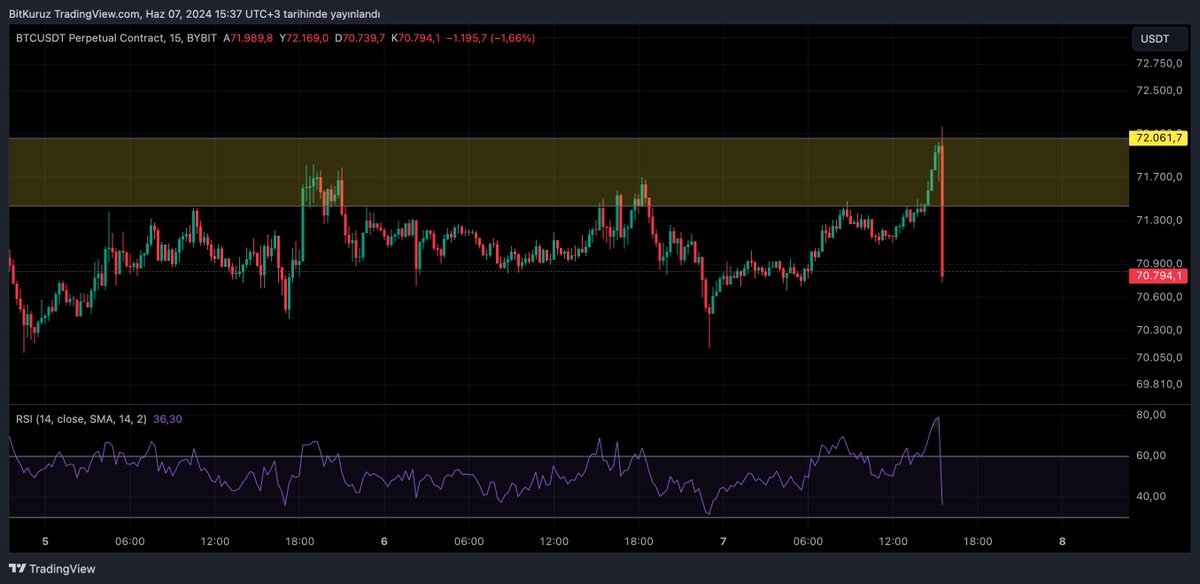
Task: Click the 72.750,0 price axis label
Action: pyautogui.click(x=1159, y=63)
